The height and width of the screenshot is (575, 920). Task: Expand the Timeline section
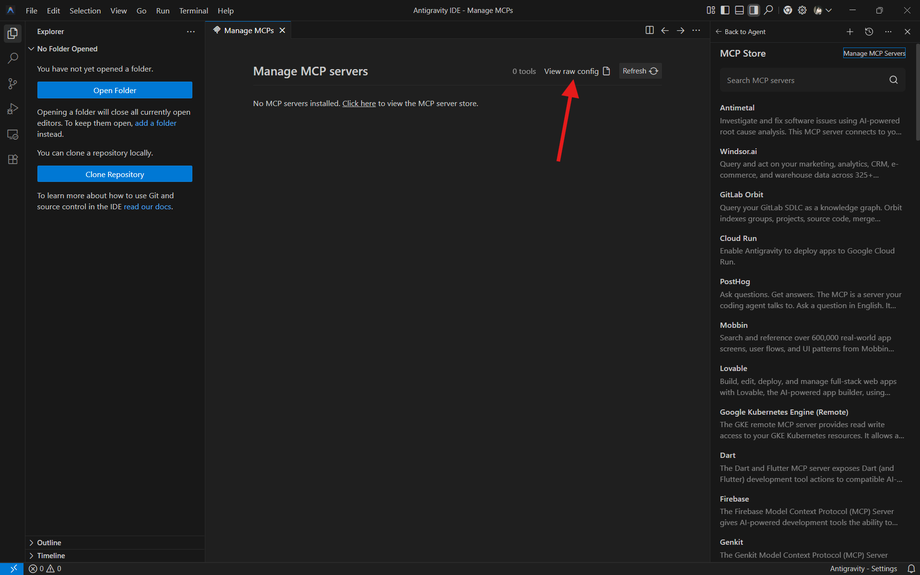point(115,556)
